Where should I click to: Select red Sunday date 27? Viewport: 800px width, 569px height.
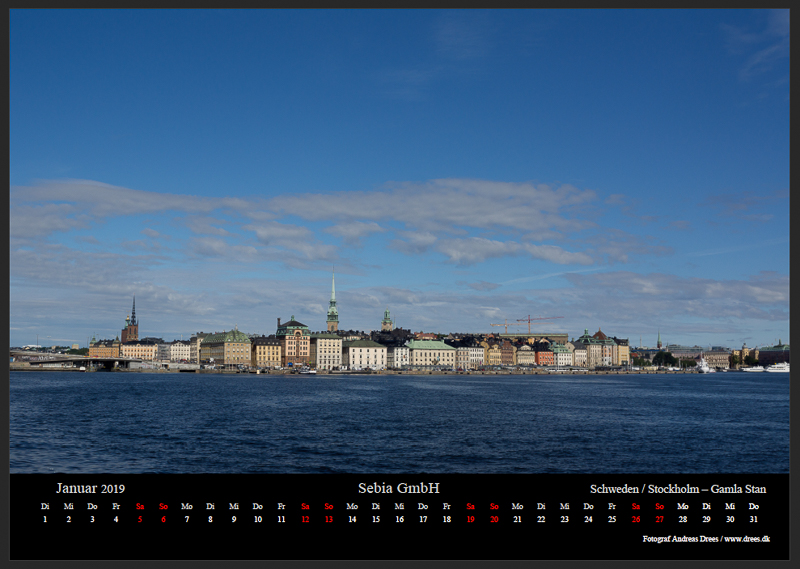click(x=660, y=519)
